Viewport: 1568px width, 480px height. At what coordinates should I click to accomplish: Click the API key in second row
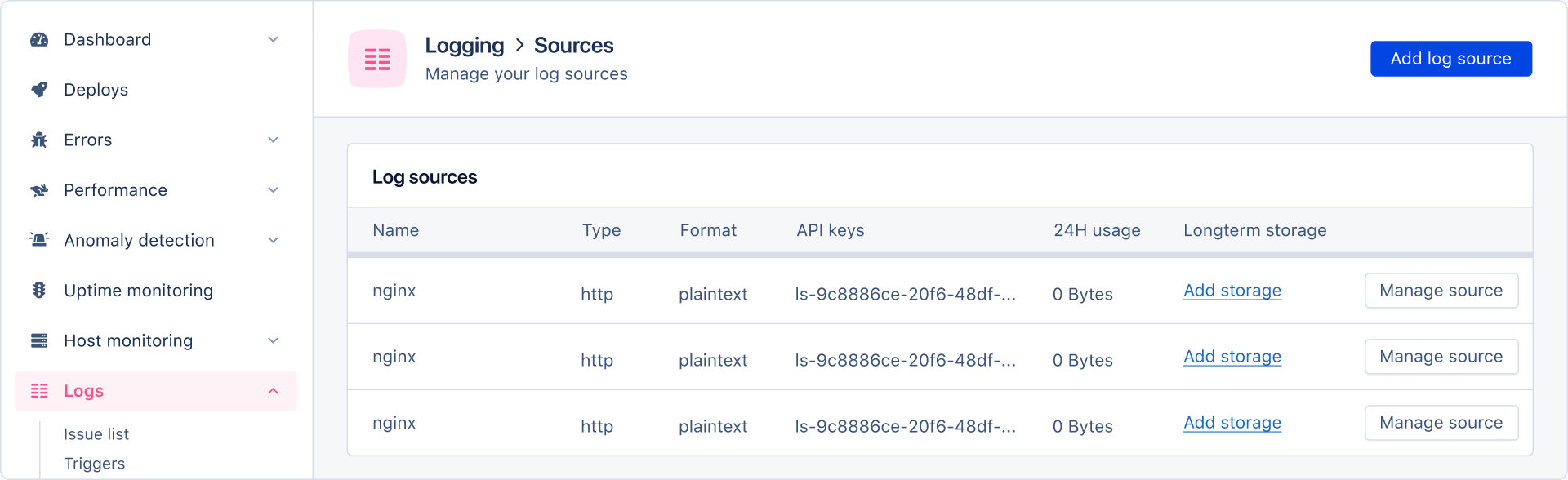click(906, 360)
